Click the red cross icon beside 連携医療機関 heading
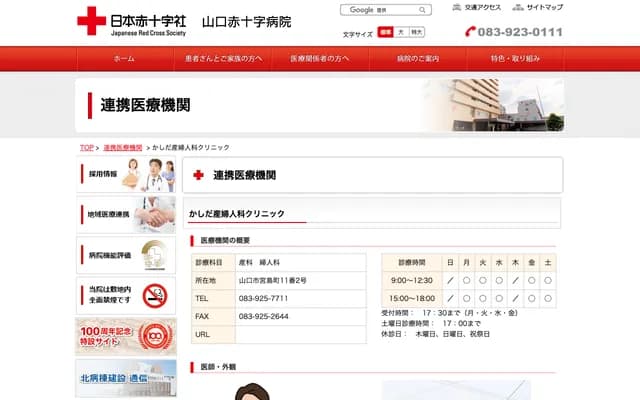The image size is (640, 400). 198,175
